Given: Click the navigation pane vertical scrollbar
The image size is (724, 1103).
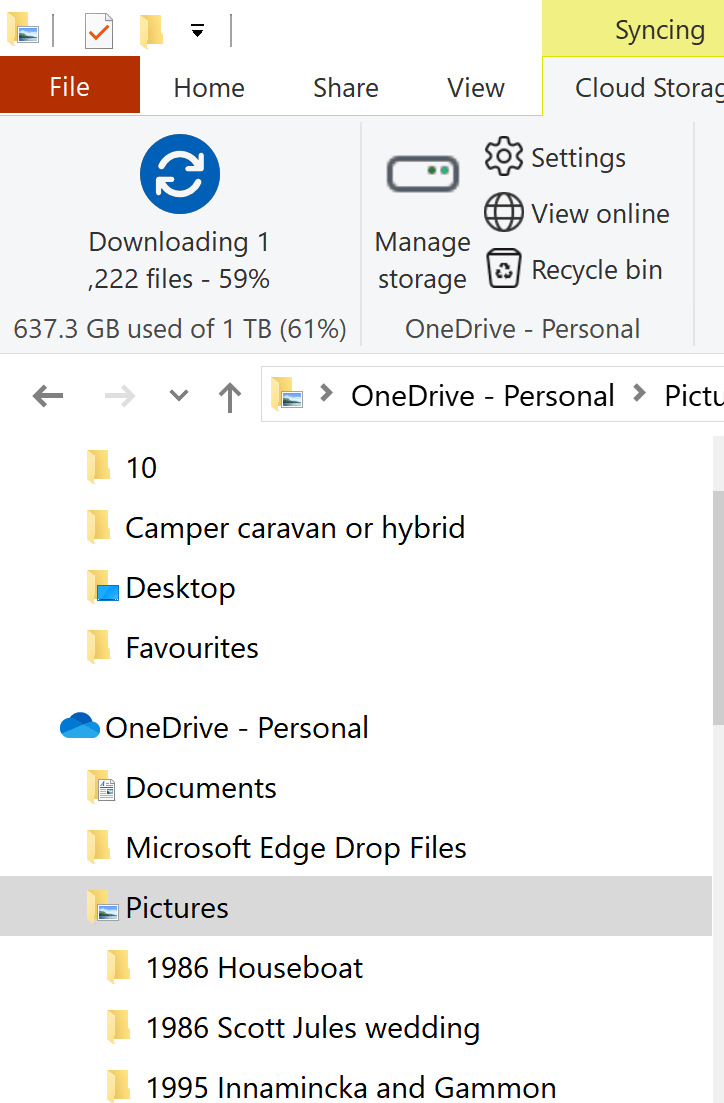Looking at the screenshot, I should (x=718, y=608).
